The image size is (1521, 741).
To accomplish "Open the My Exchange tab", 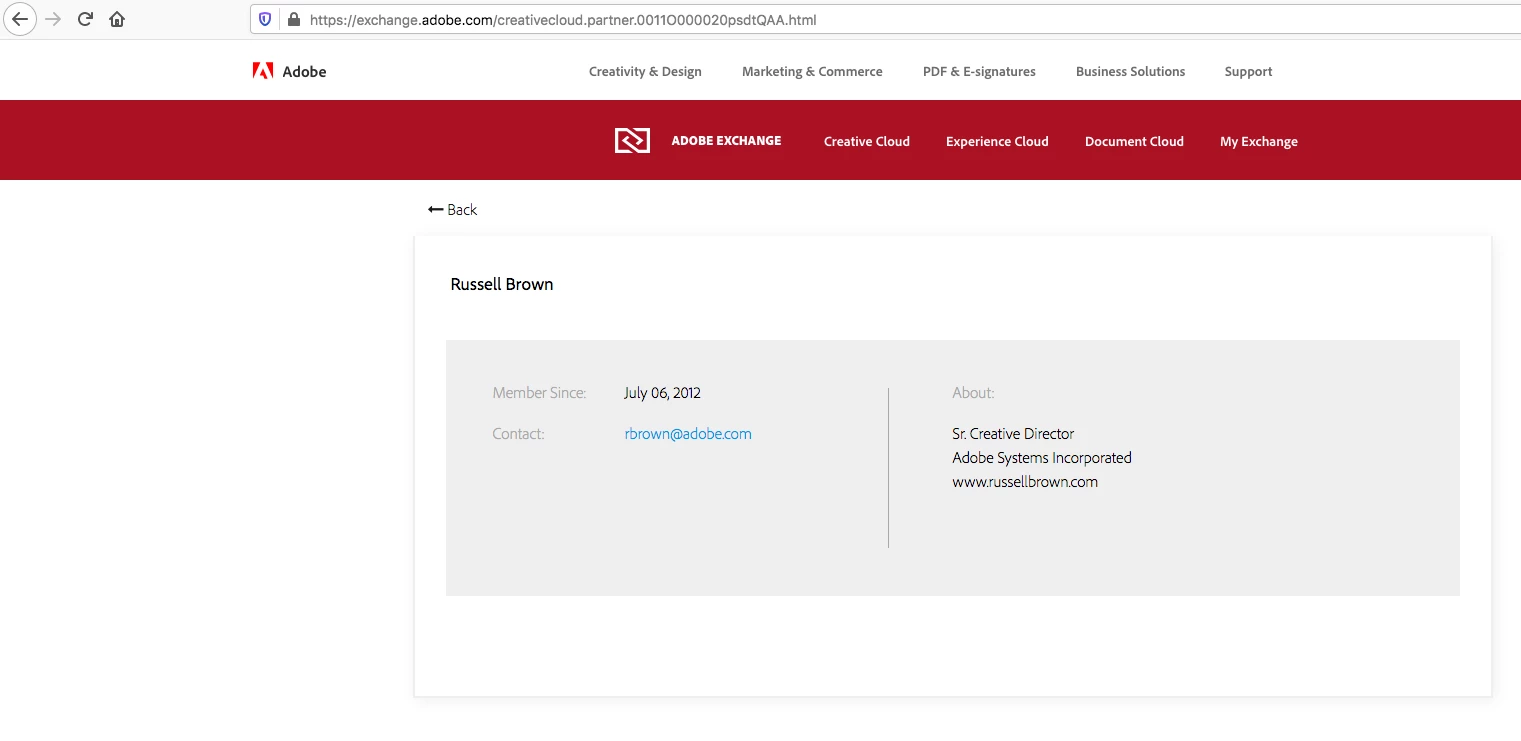I will (x=1259, y=142).
